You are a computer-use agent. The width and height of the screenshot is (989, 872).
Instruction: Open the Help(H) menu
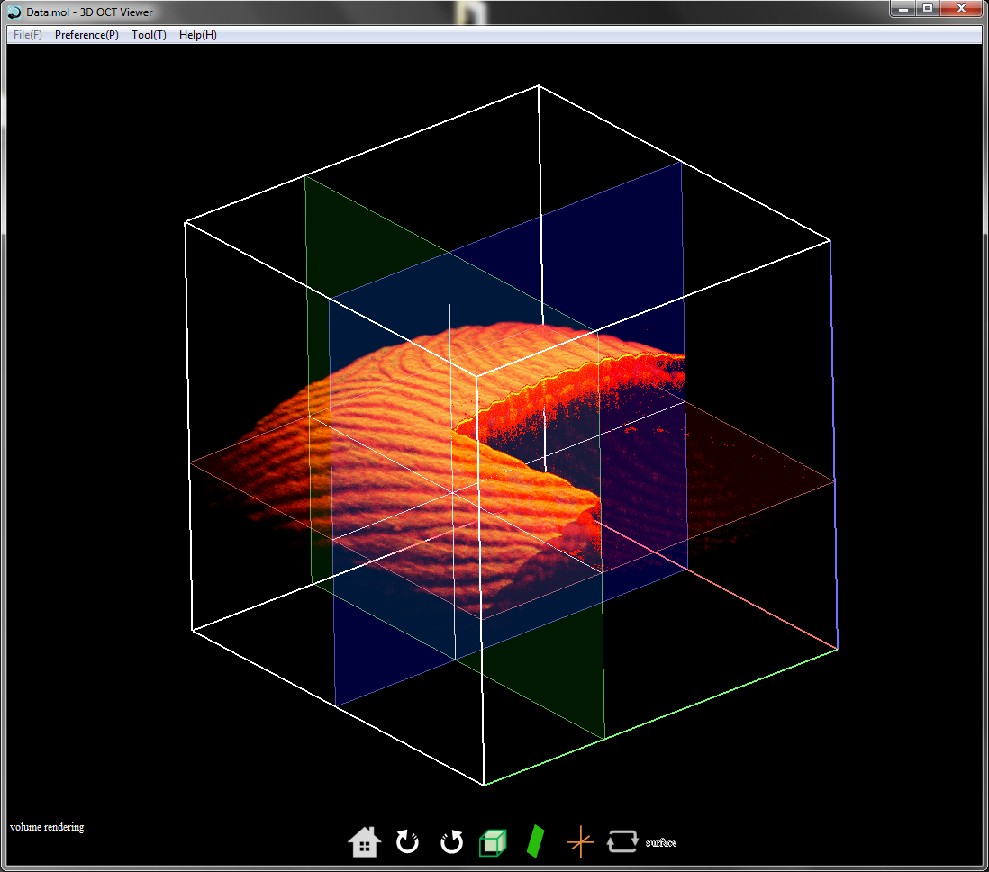pos(197,35)
